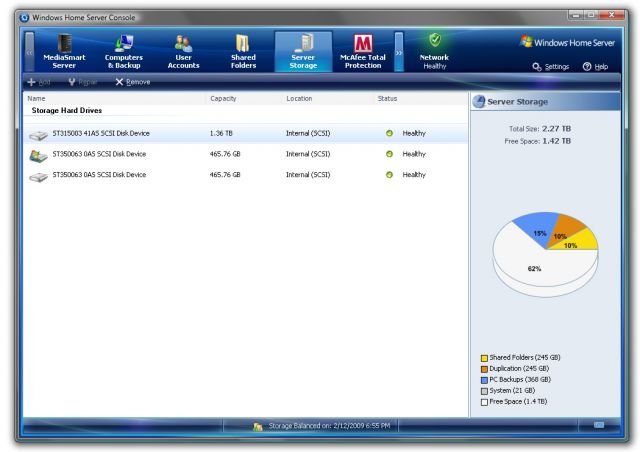Sort list by Status column header

tap(387, 98)
